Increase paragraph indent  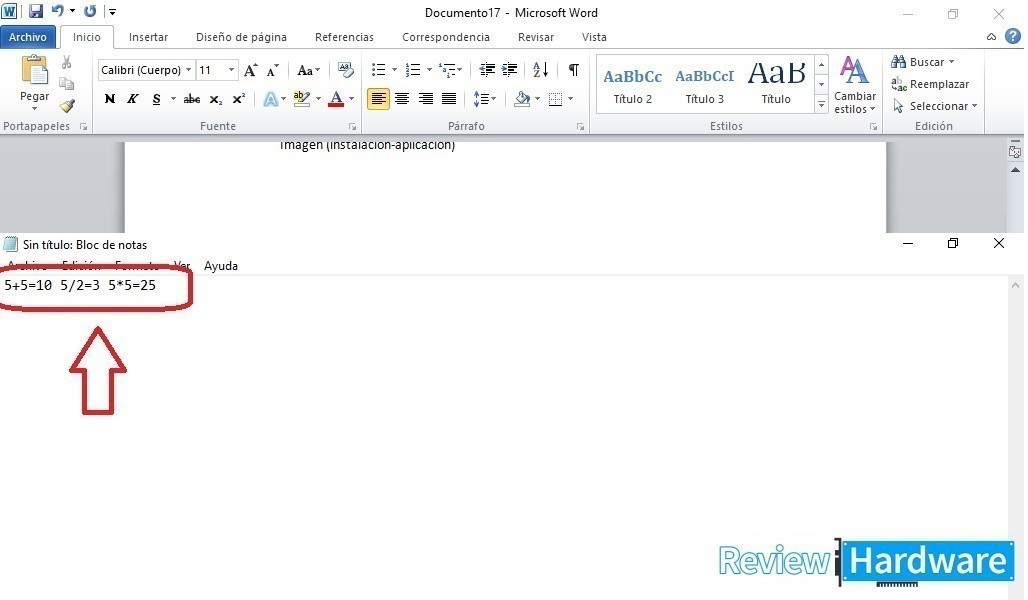coord(509,70)
